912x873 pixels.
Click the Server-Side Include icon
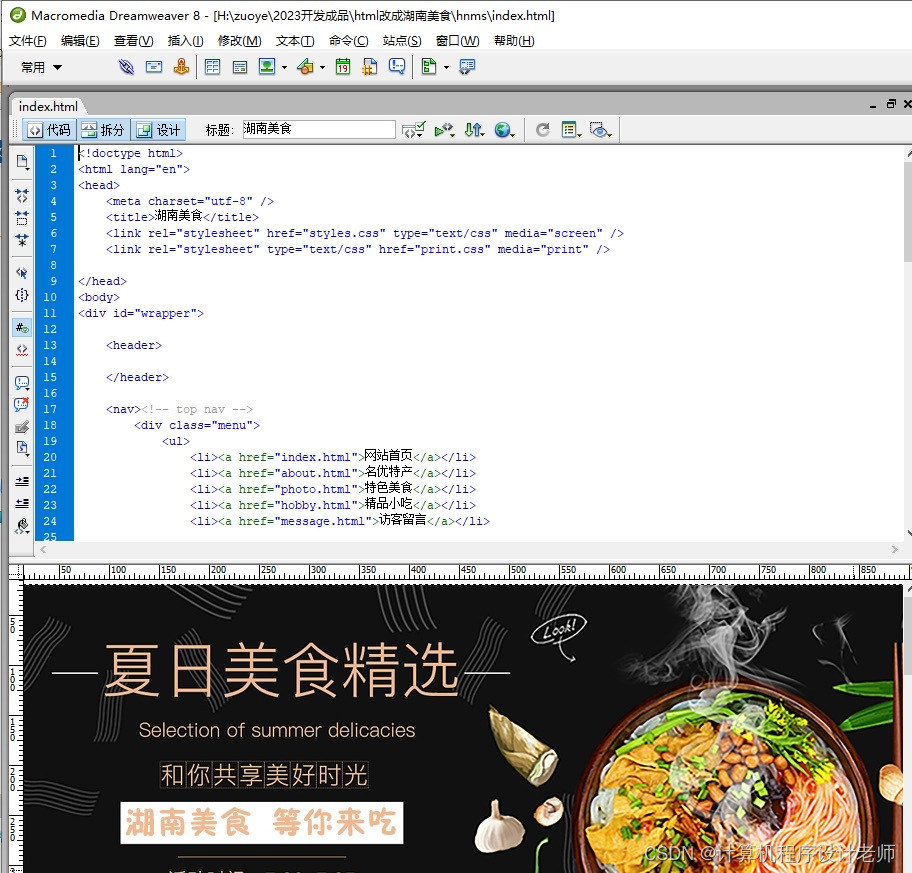369,67
